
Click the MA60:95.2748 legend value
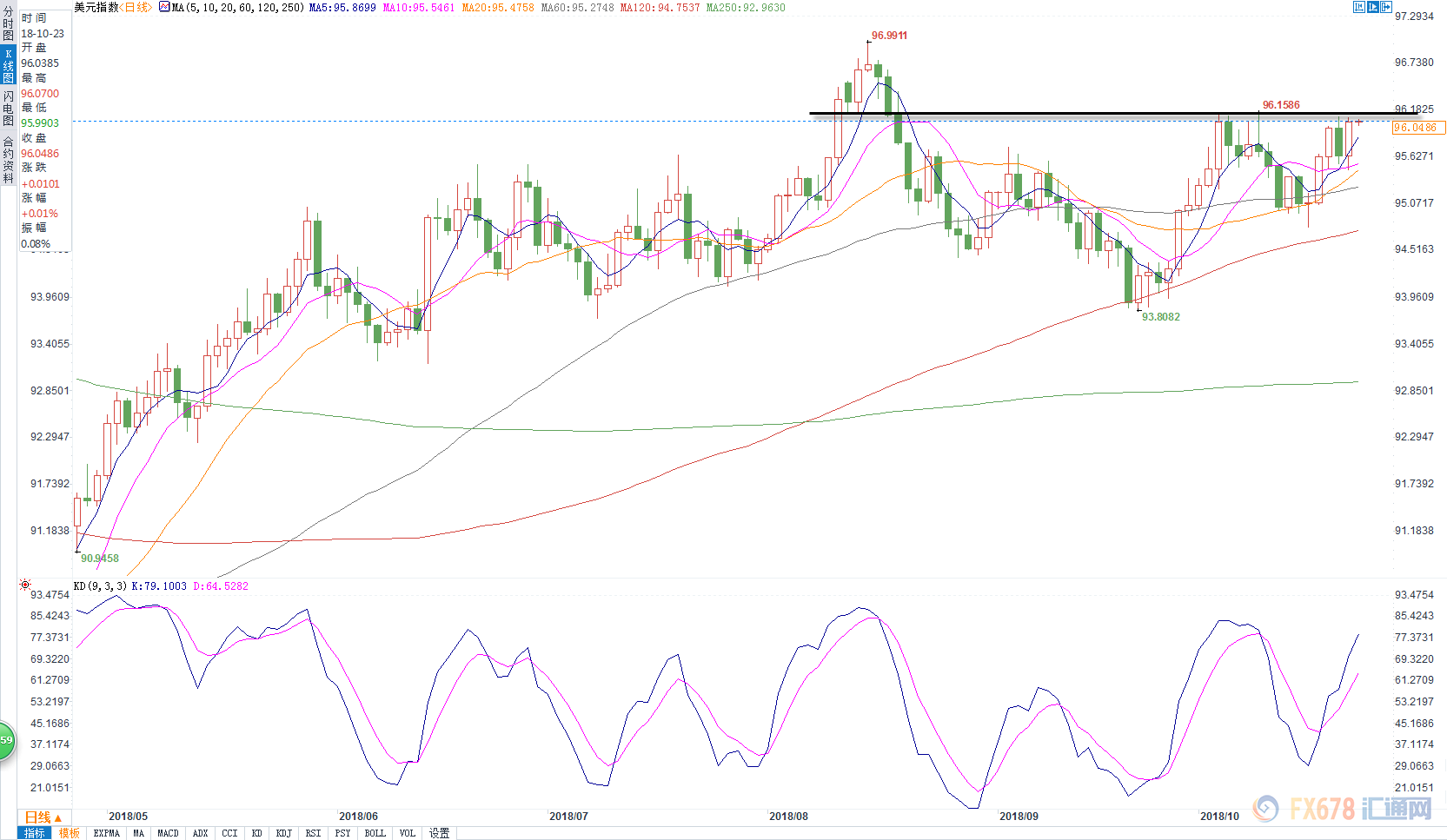[x=577, y=7]
